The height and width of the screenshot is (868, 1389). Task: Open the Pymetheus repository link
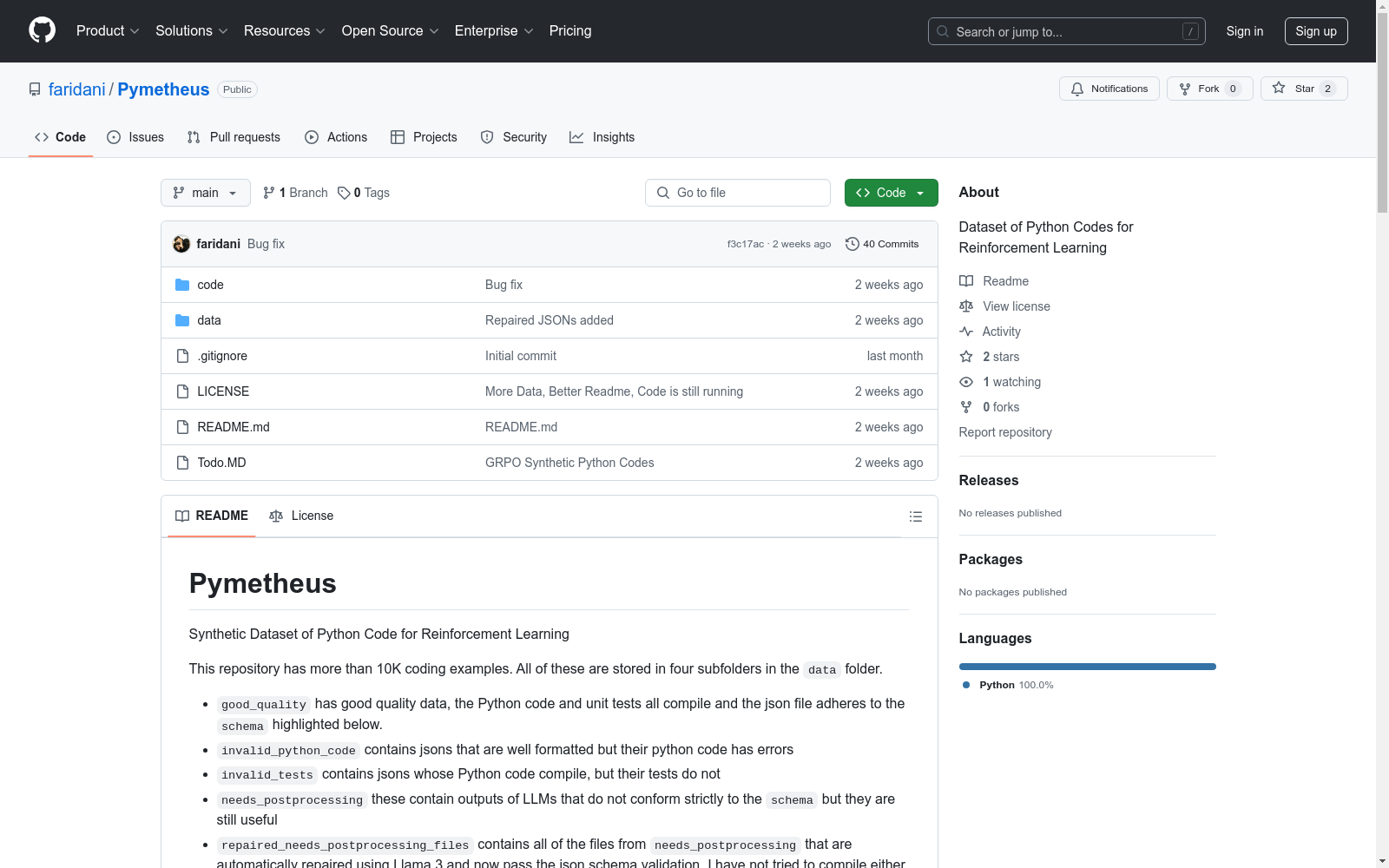pos(163,89)
